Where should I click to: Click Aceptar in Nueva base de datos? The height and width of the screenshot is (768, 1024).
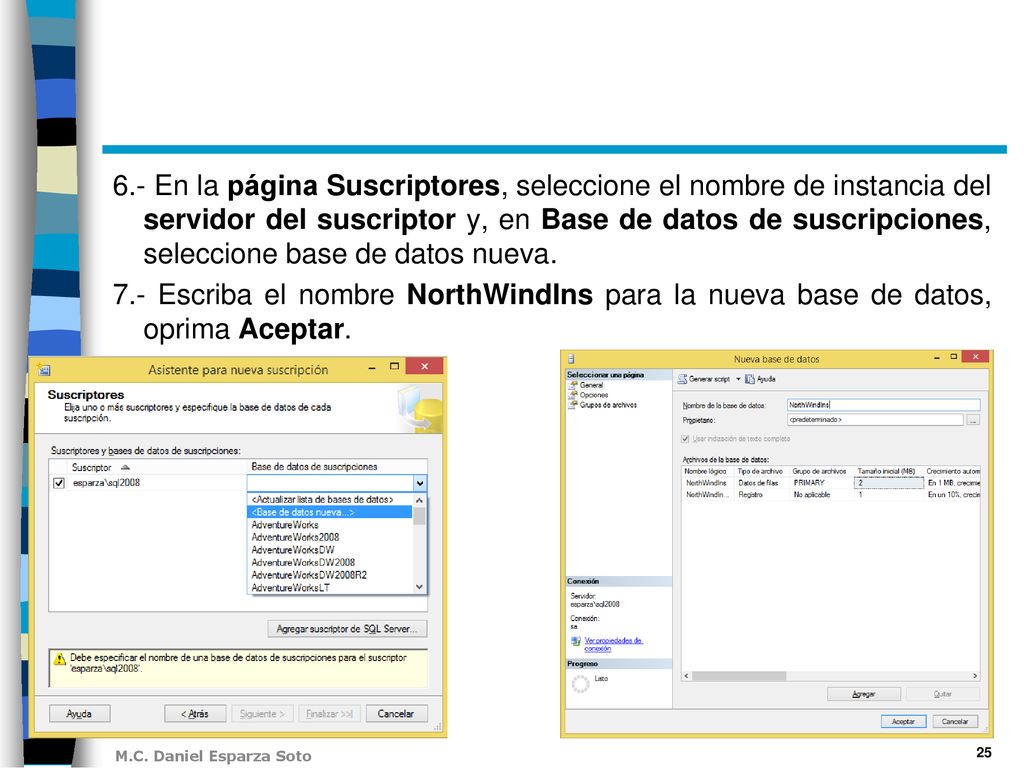point(903,722)
